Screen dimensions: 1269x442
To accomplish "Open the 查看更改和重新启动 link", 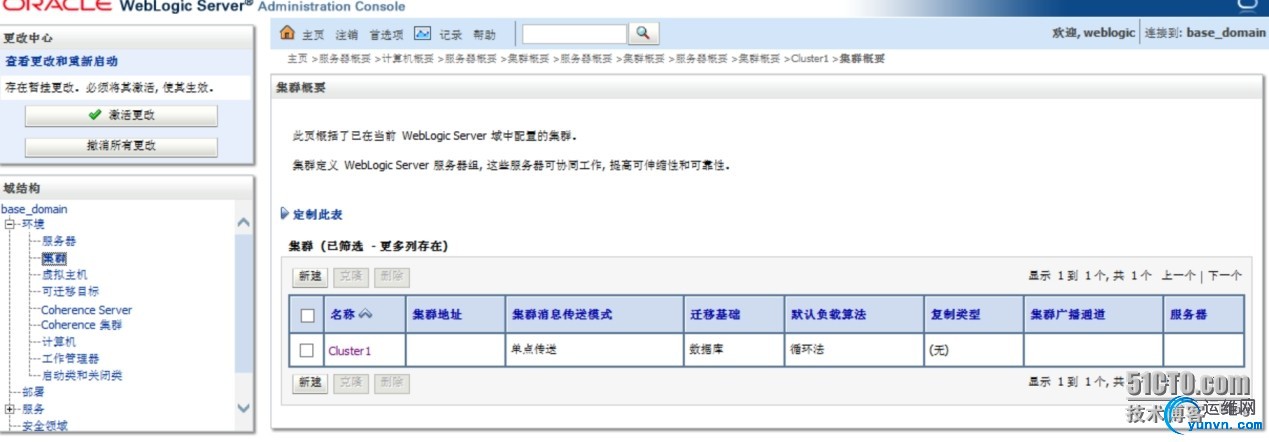I will [x=62, y=61].
